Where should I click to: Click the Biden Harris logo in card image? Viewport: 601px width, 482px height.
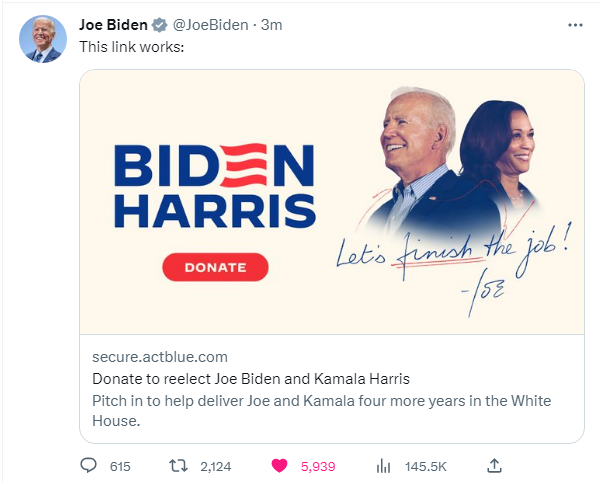point(215,186)
